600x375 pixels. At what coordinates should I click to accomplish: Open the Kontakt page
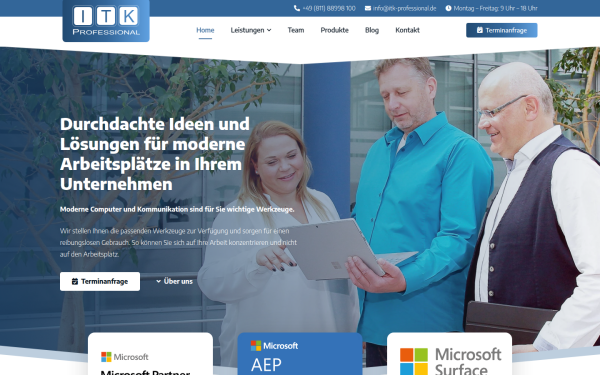coord(407,30)
